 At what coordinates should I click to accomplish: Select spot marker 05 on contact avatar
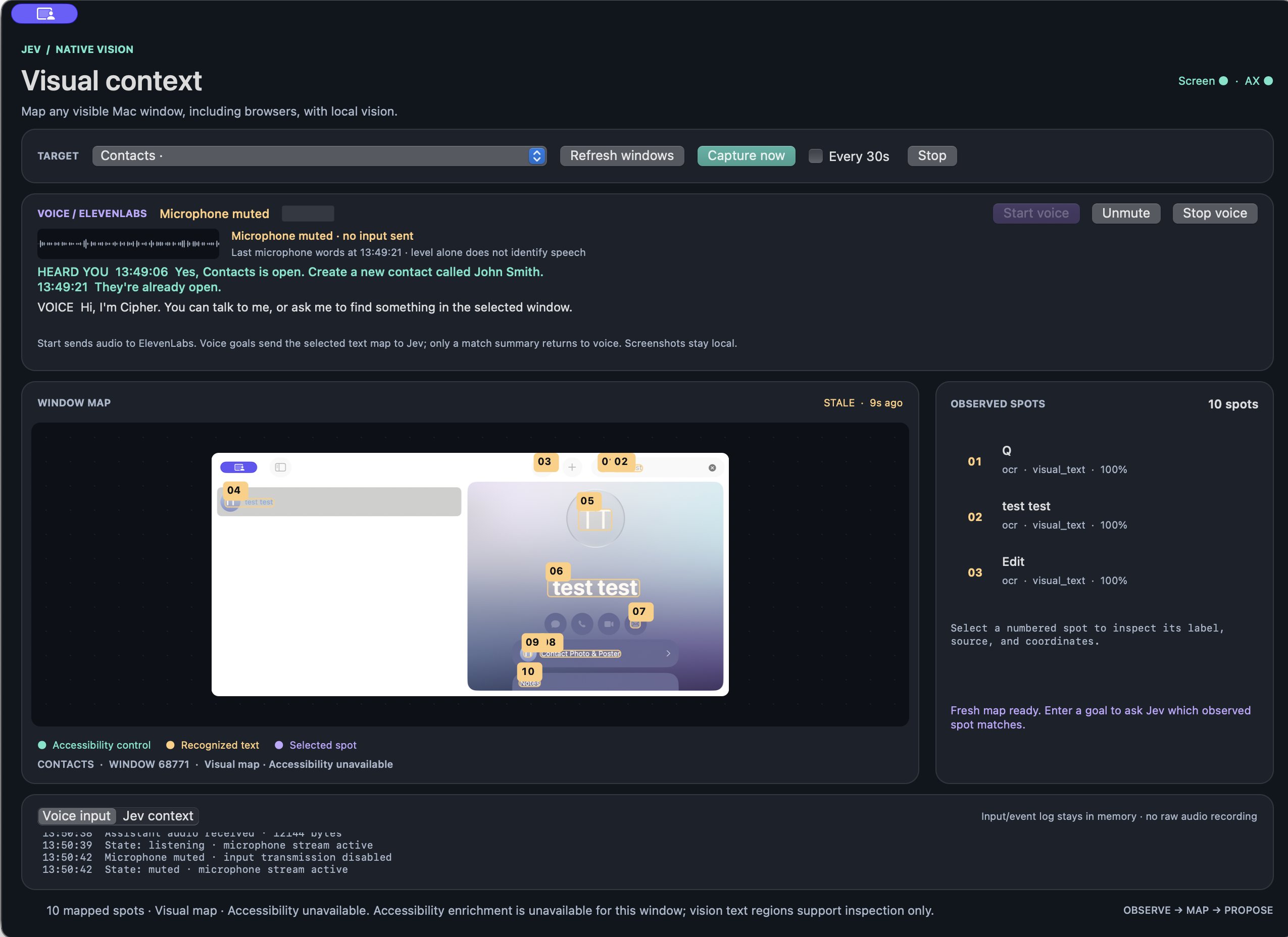point(587,501)
